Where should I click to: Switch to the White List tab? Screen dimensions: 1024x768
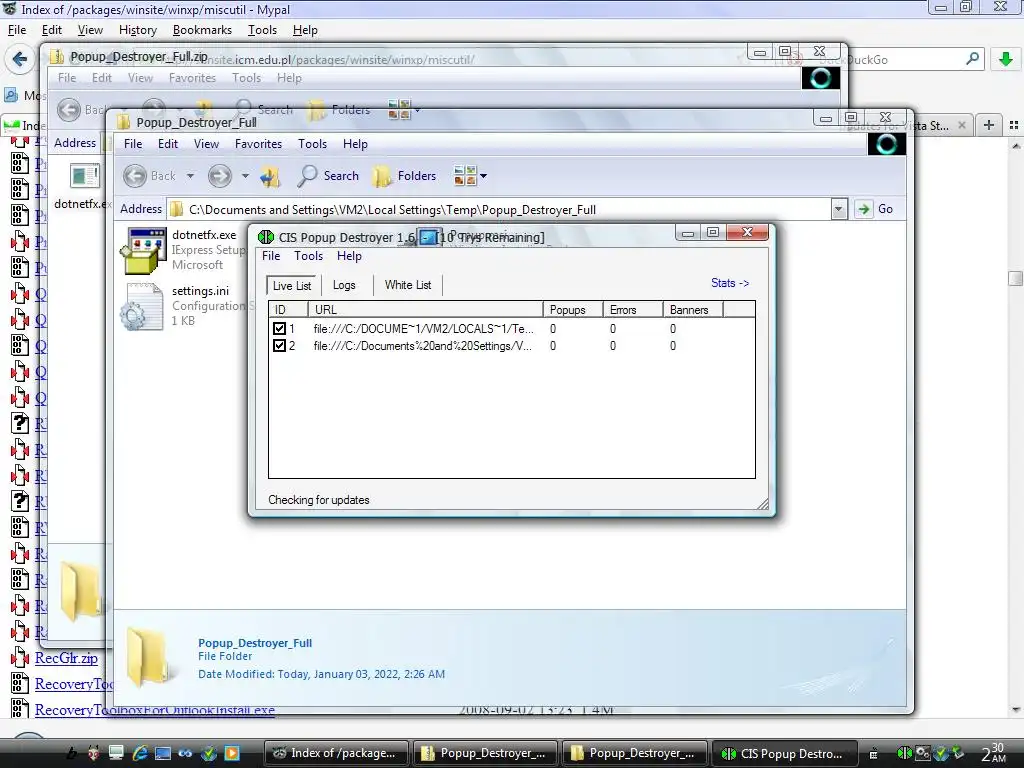(408, 285)
